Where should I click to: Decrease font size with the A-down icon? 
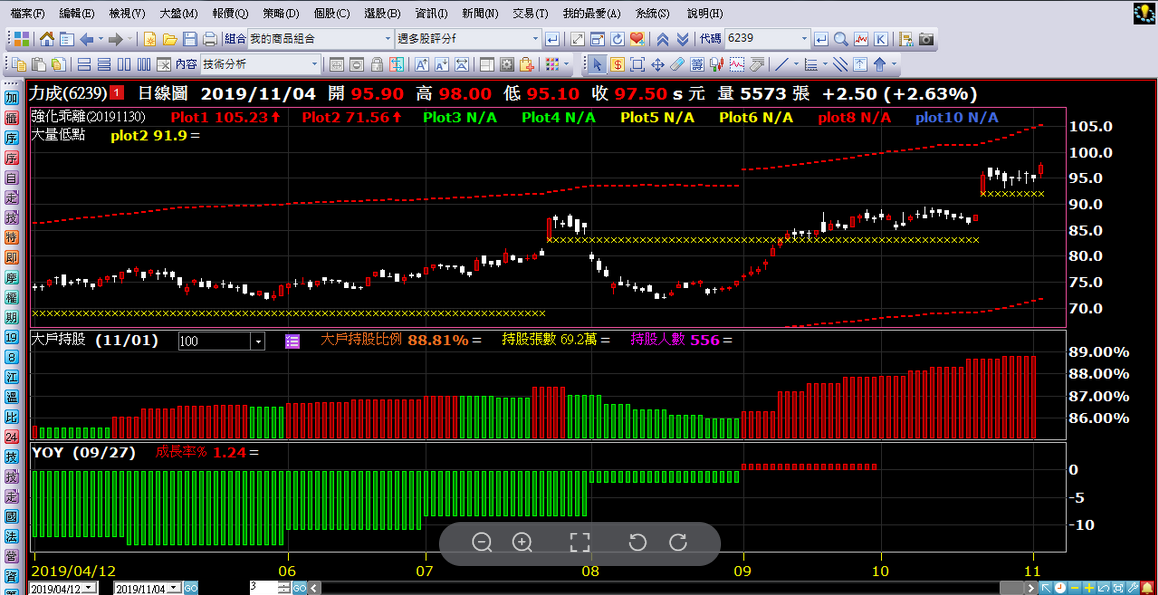(441, 65)
